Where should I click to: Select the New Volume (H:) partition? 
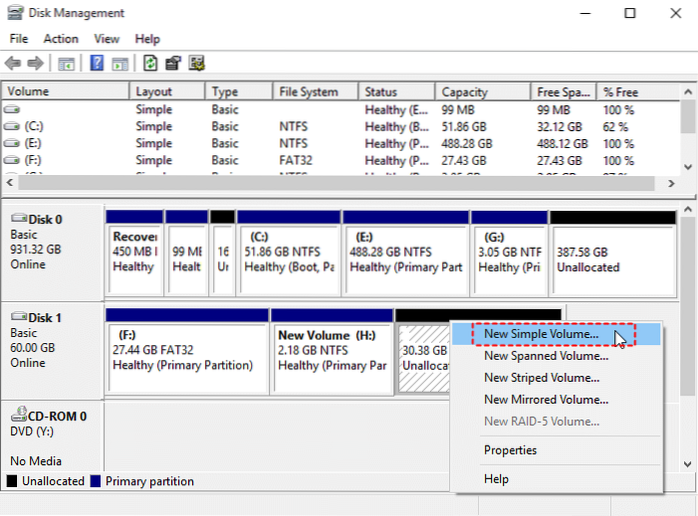[x=332, y=351]
